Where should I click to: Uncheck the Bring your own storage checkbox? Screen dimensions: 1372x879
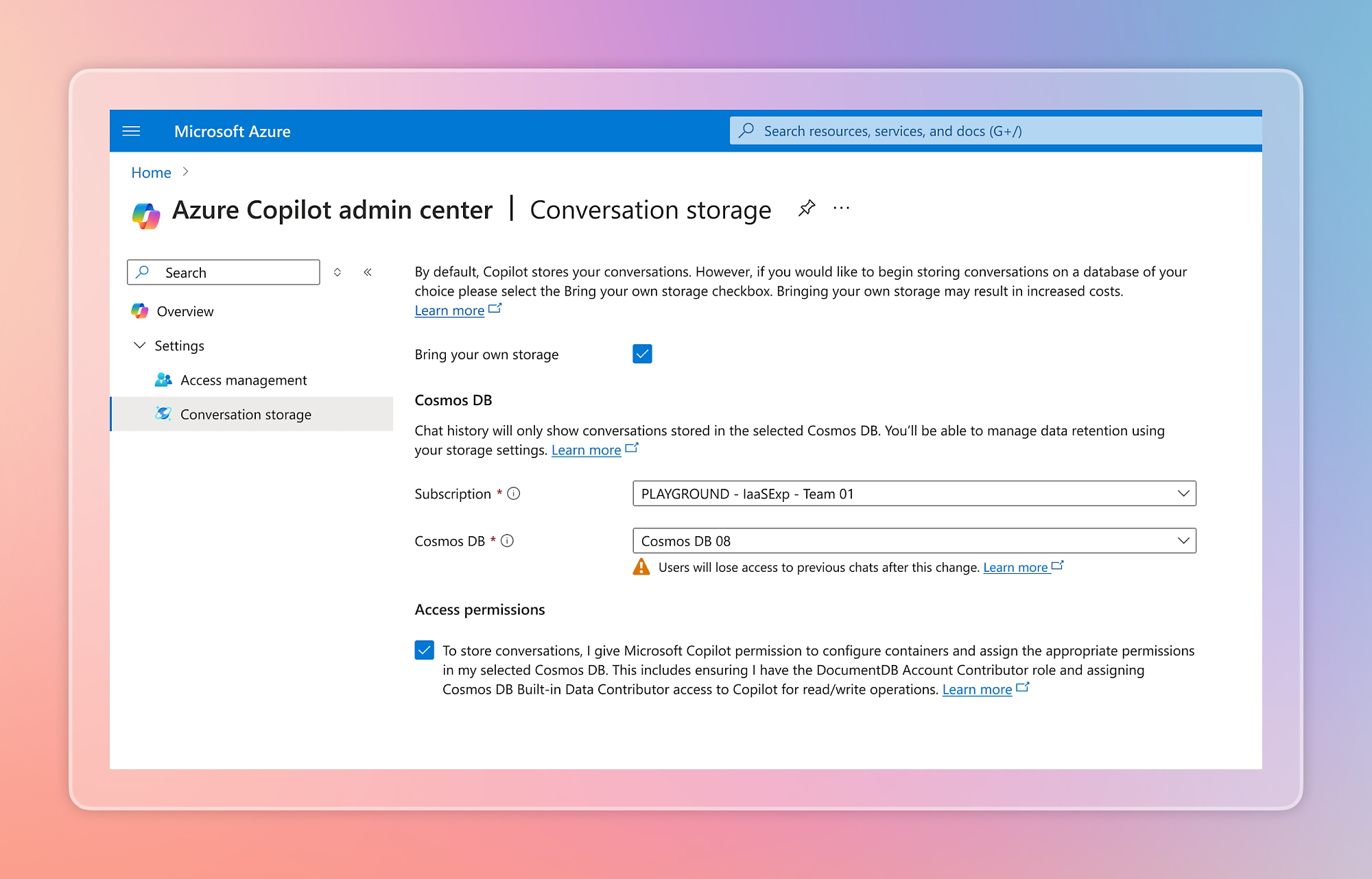tap(641, 354)
